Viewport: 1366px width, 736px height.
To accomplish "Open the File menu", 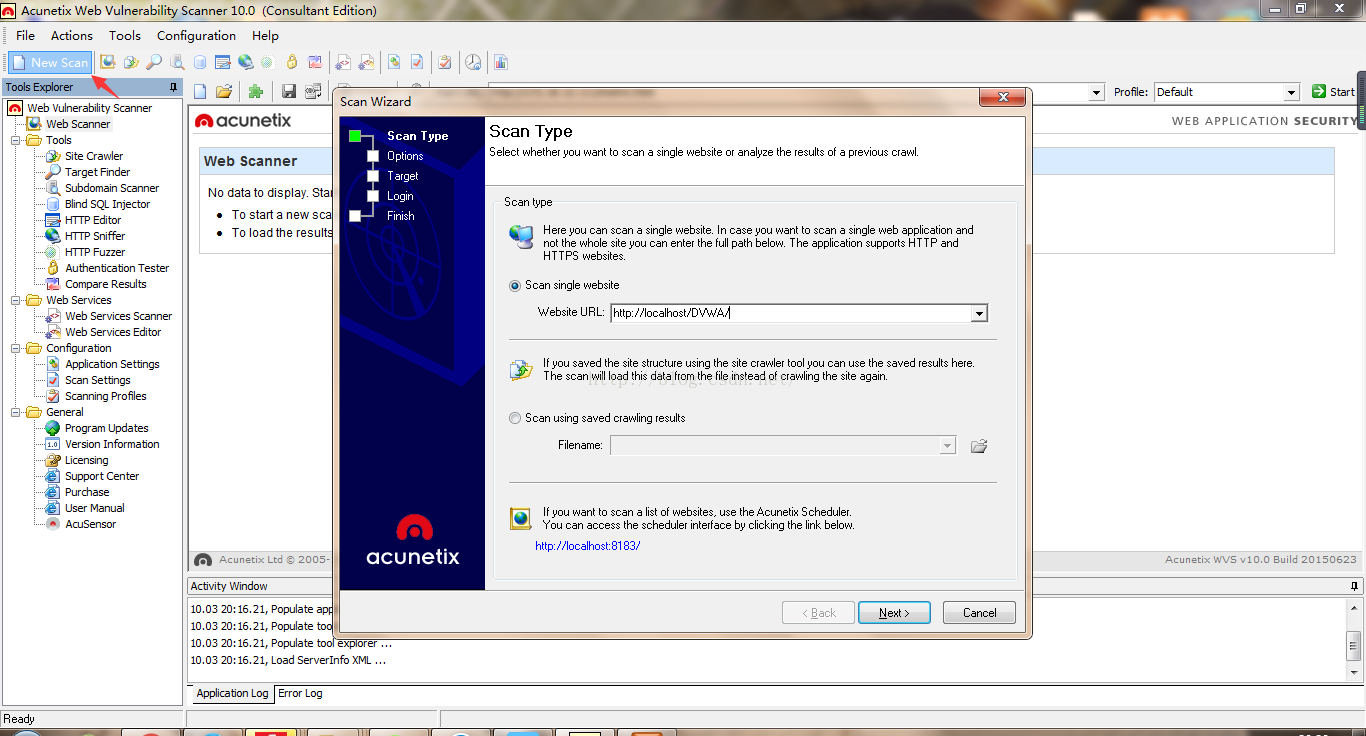I will (25, 36).
